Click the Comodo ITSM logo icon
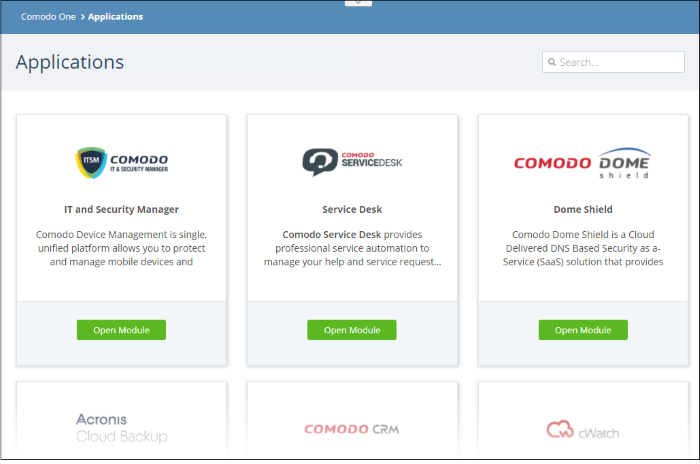 point(121,163)
